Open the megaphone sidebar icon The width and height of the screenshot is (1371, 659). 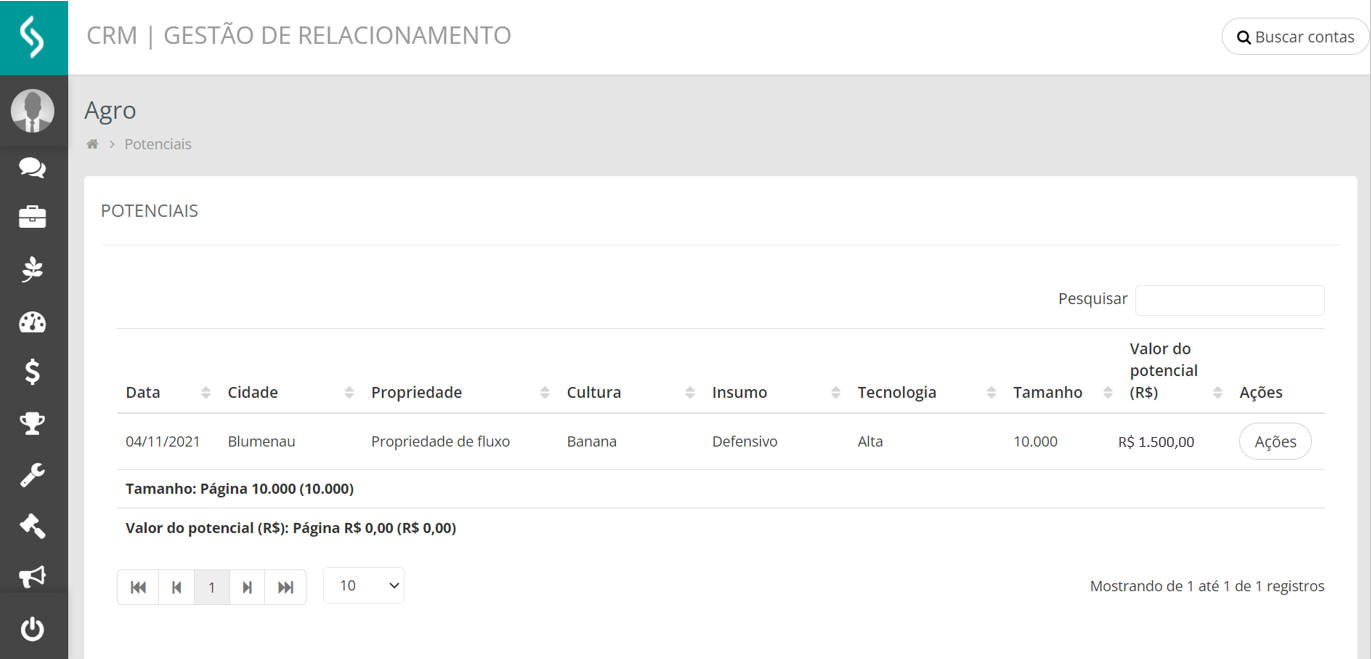click(33, 576)
